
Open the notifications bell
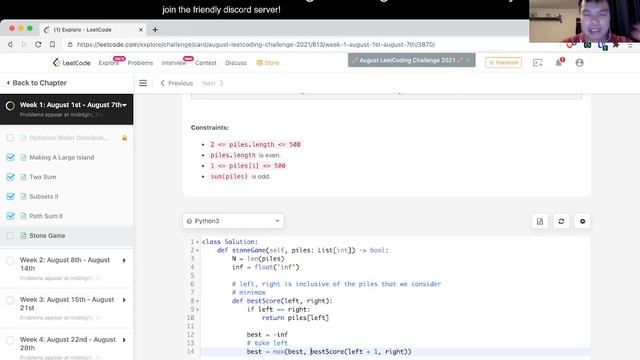point(559,62)
